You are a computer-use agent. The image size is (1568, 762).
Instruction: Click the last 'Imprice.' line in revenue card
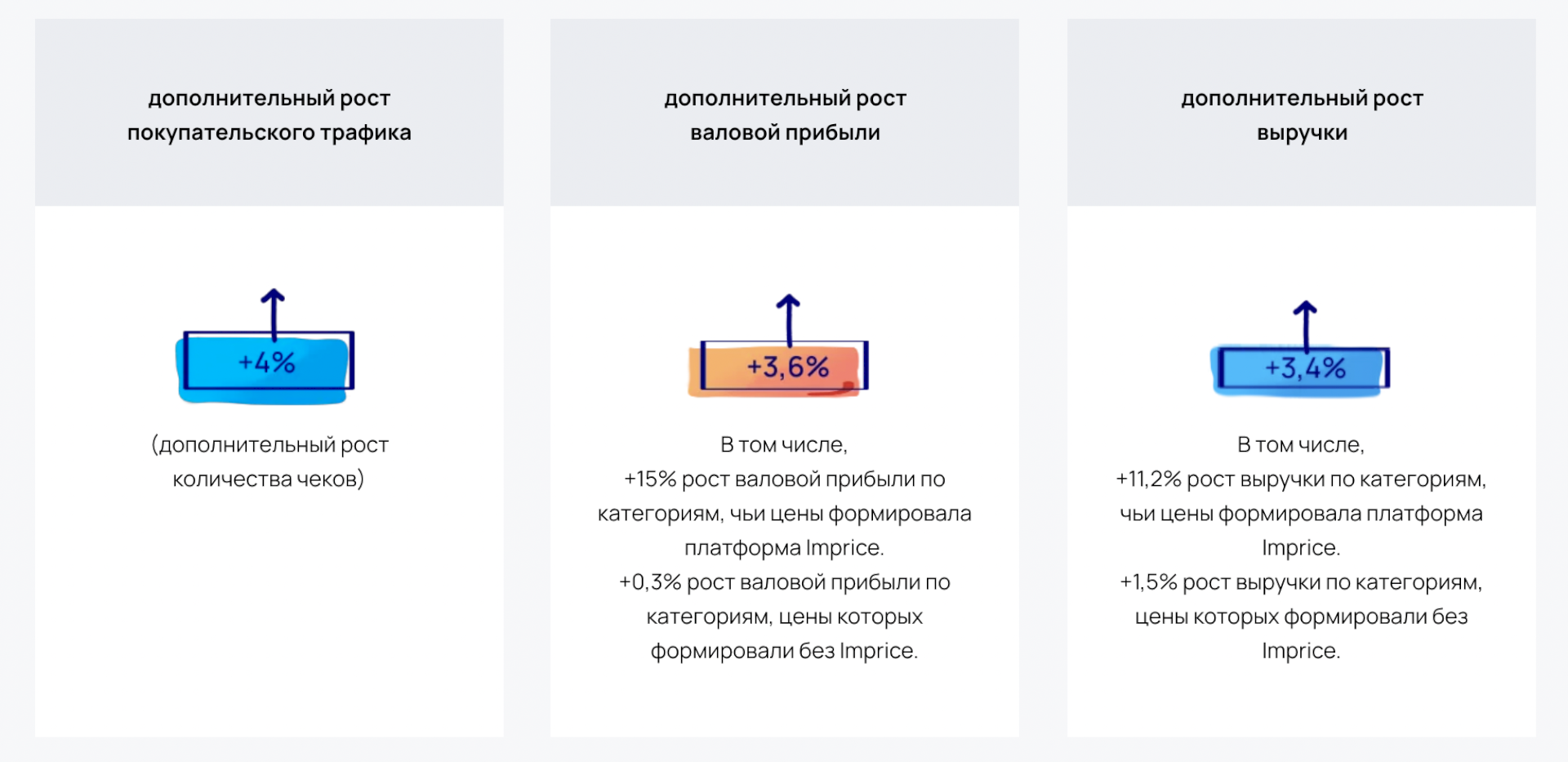(1301, 650)
